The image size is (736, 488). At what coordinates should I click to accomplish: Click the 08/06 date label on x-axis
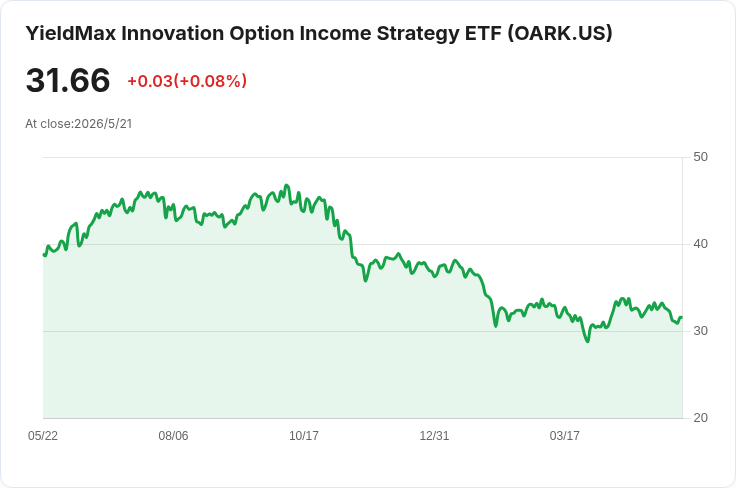[x=173, y=435]
